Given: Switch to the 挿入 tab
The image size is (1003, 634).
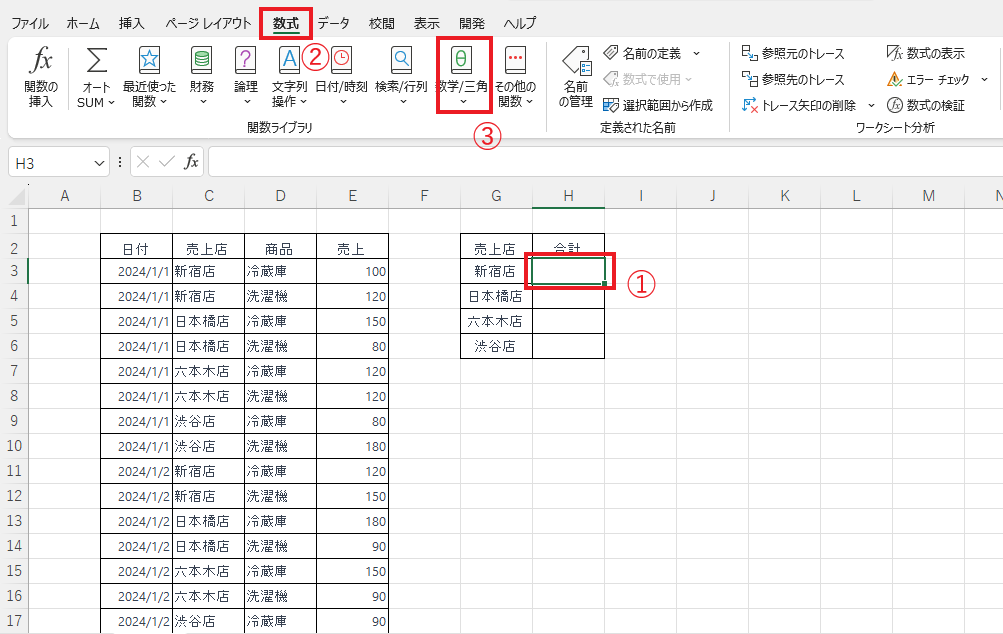Looking at the screenshot, I should [131, 24].
